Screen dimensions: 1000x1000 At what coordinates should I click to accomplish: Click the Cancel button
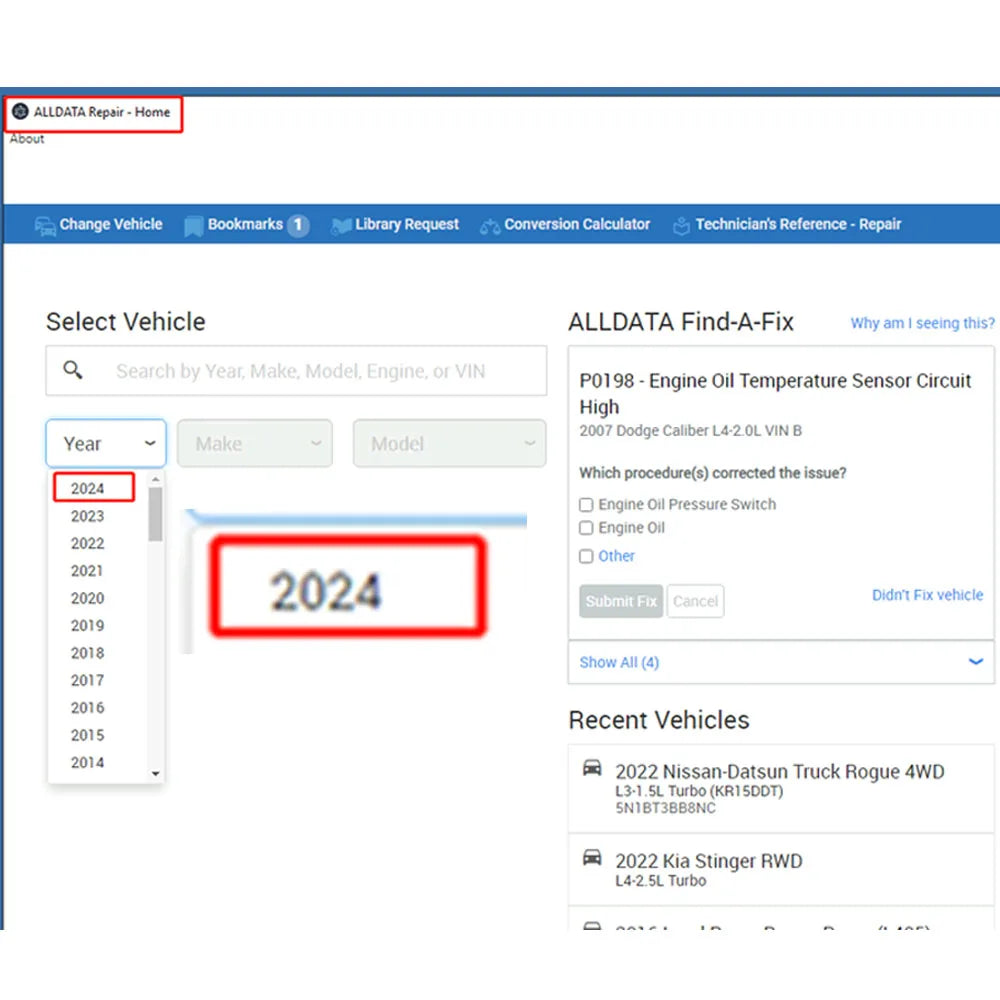[x=695, y=601]
